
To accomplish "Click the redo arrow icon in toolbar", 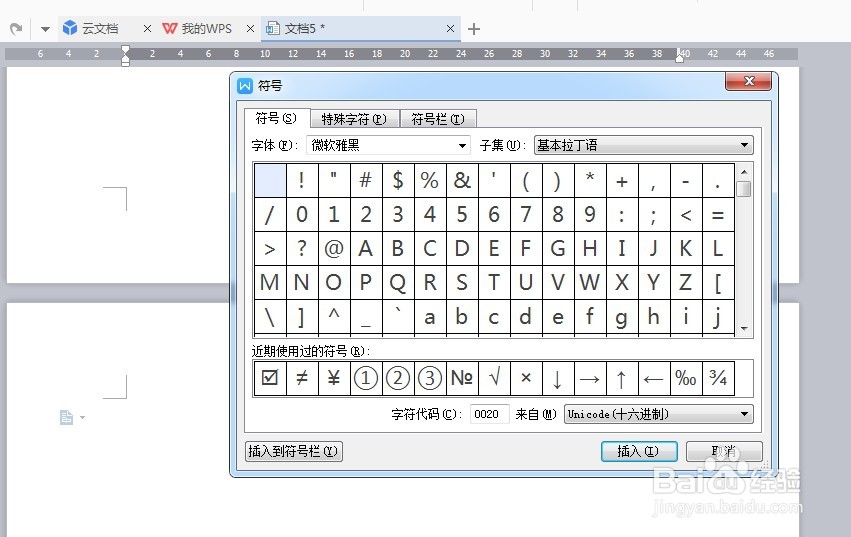I will tap(16, 28).
